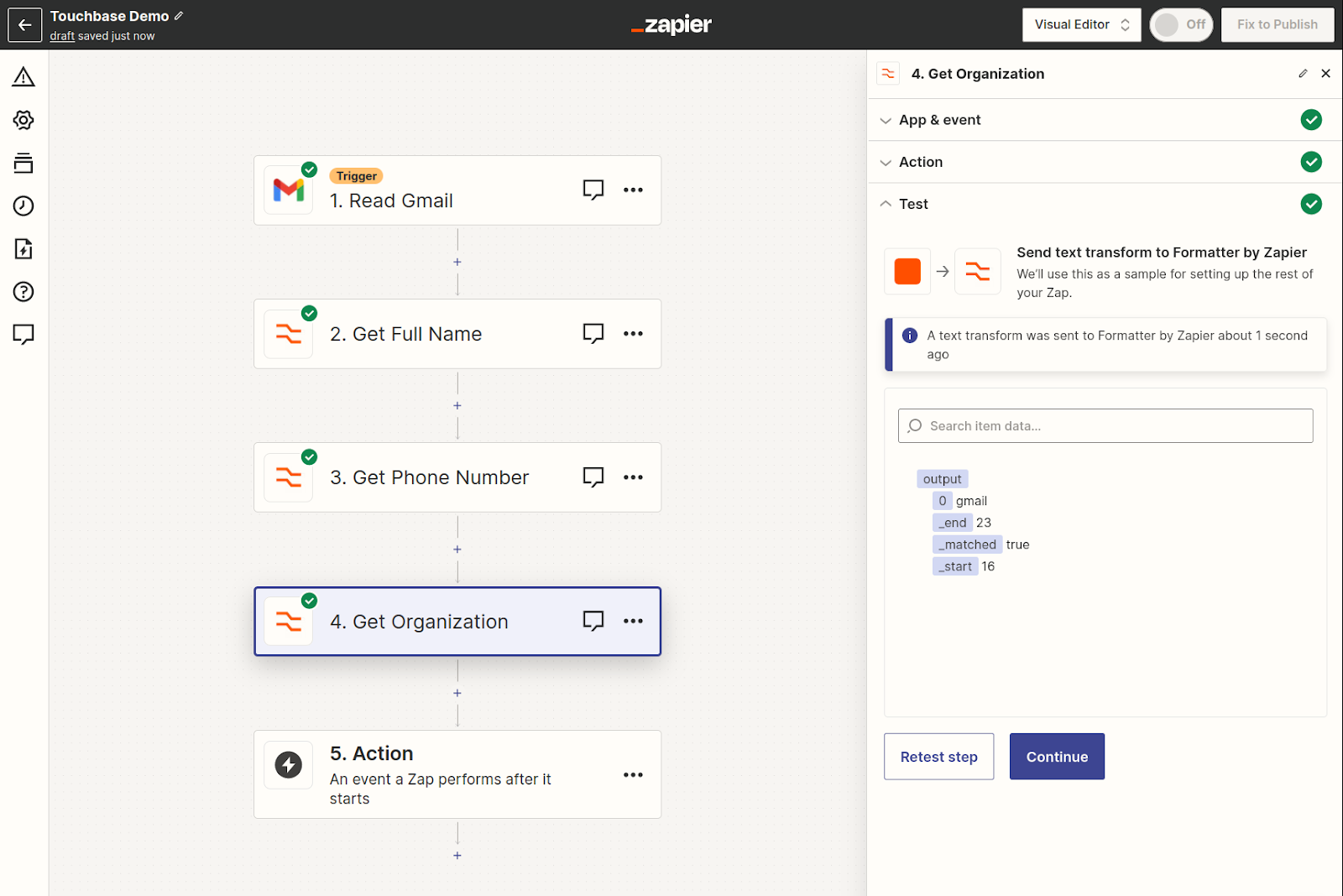Open the versions stack sidebar icon
1343x896 pixels.
(x=24, y=163)
